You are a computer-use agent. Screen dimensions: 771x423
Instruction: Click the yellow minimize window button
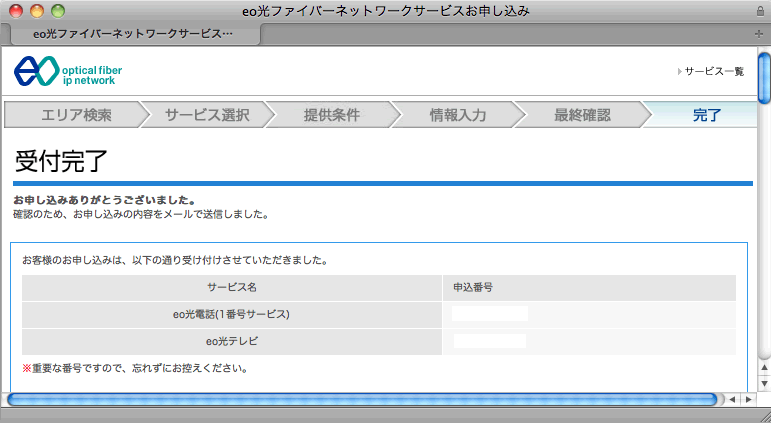click(37, 11)
